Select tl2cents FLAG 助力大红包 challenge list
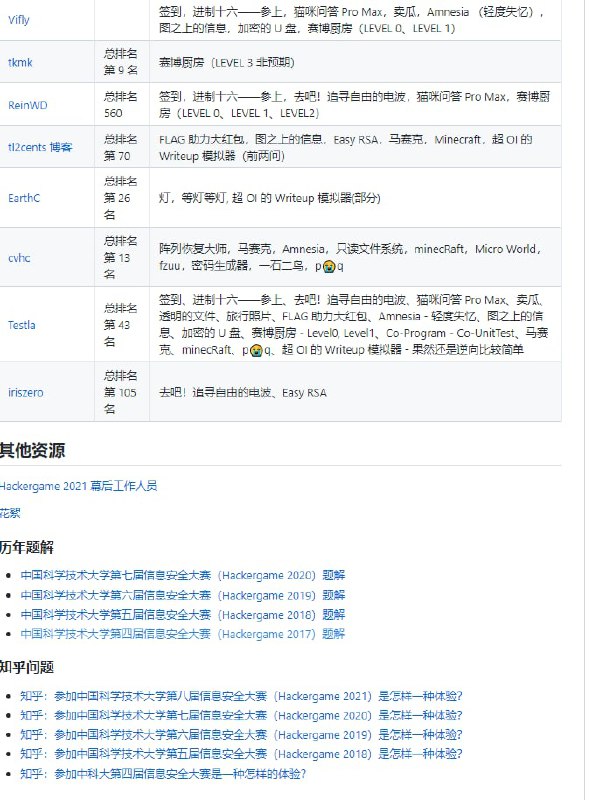593x800 pixels. (355, 147)
